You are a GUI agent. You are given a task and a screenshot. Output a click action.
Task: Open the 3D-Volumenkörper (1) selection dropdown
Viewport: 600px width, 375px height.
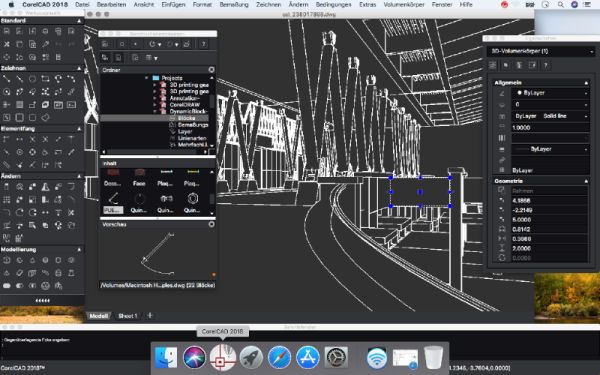pyautogui.click(x=541, y=51)
